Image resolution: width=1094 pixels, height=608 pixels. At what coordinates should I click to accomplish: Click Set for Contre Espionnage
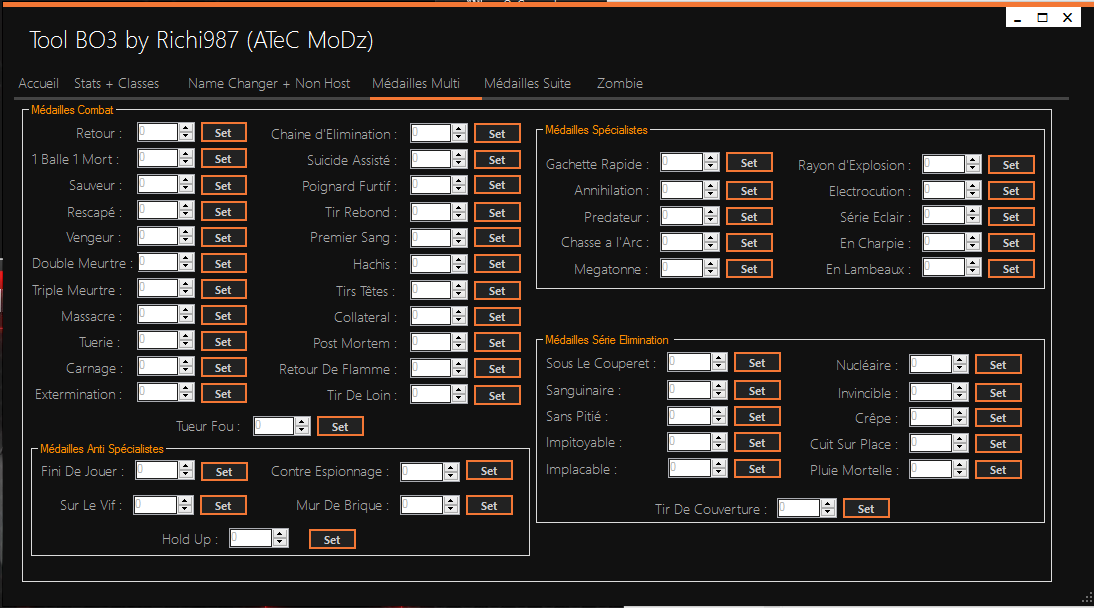pyautogui.click(x=489, y=470)
